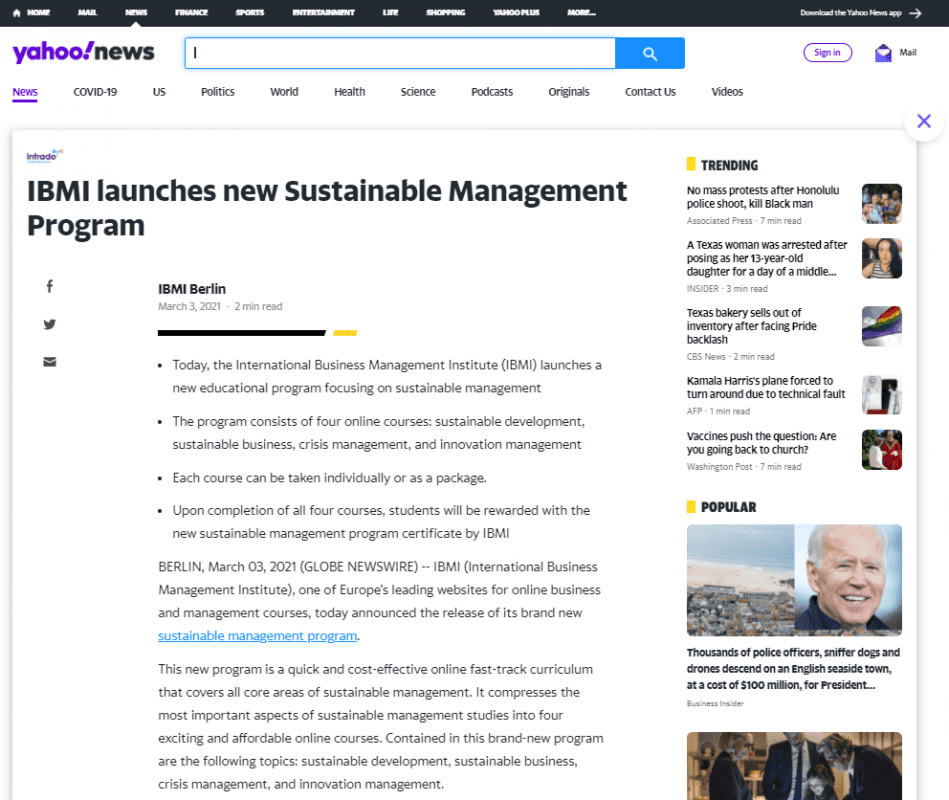This screenshot has width=949, height=800.
Task: Focus the search input field
Action: (x=401, y=53)
